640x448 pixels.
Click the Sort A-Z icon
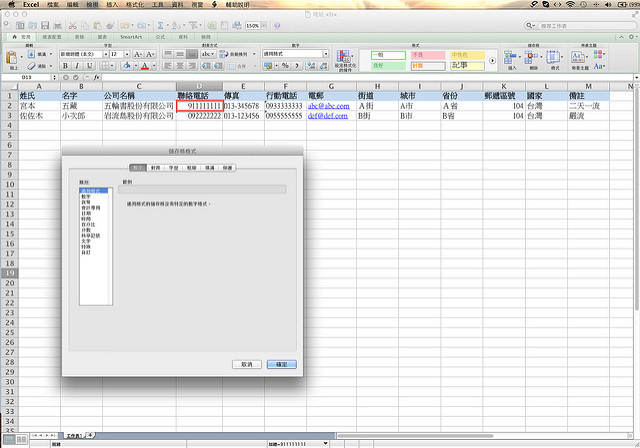[x=176, y=25]
